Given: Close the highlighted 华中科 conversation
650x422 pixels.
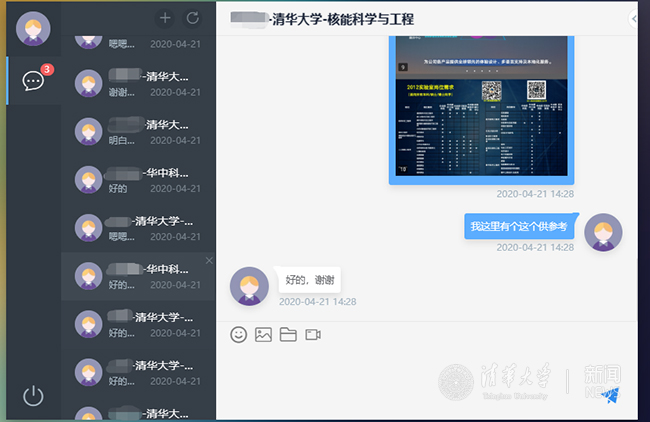Looking at the screenshot, I should [209, 260].
